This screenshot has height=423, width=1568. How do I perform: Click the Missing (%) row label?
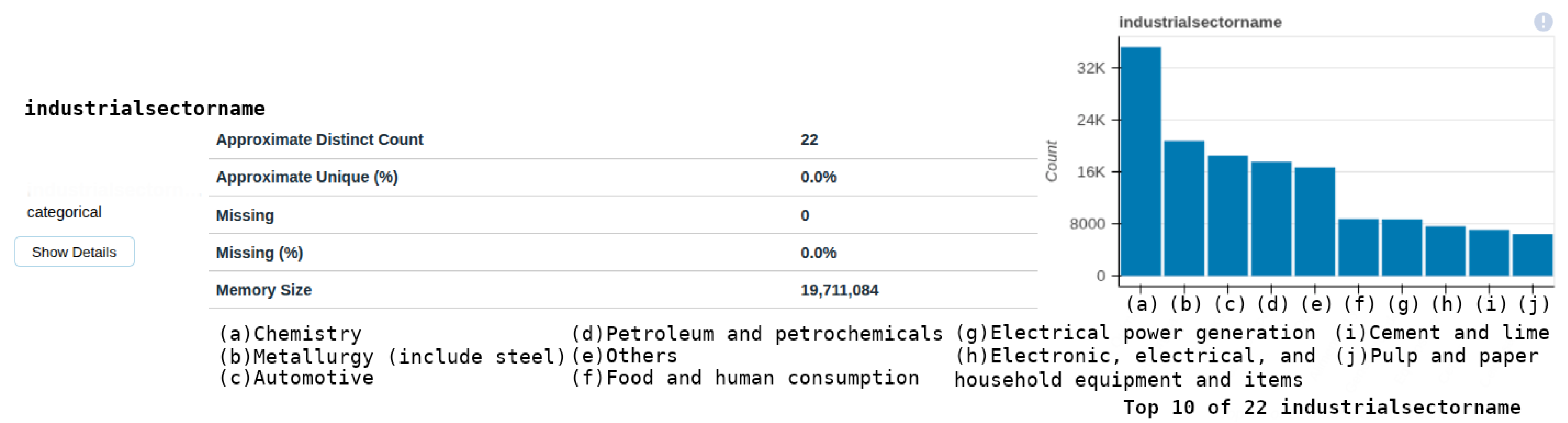(x=259, y=253)
